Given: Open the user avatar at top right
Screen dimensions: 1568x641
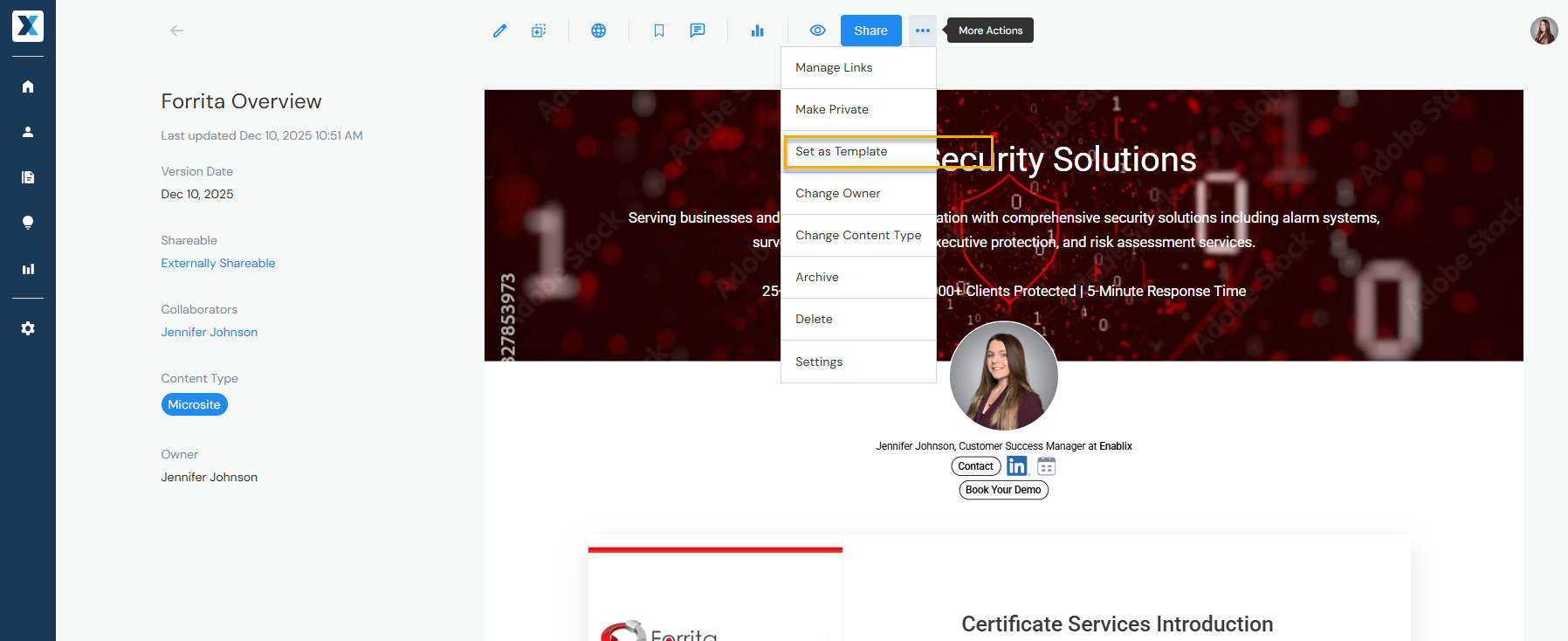Looking at the screenshot, I should point(1544,31).
